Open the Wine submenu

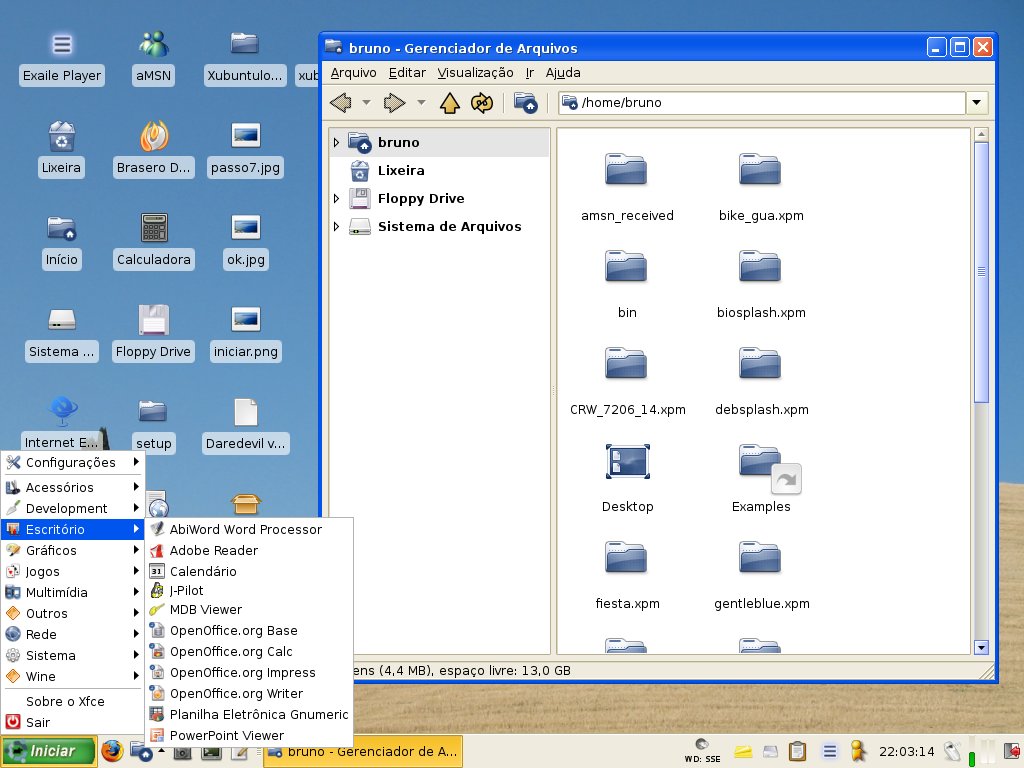(72, 677)
